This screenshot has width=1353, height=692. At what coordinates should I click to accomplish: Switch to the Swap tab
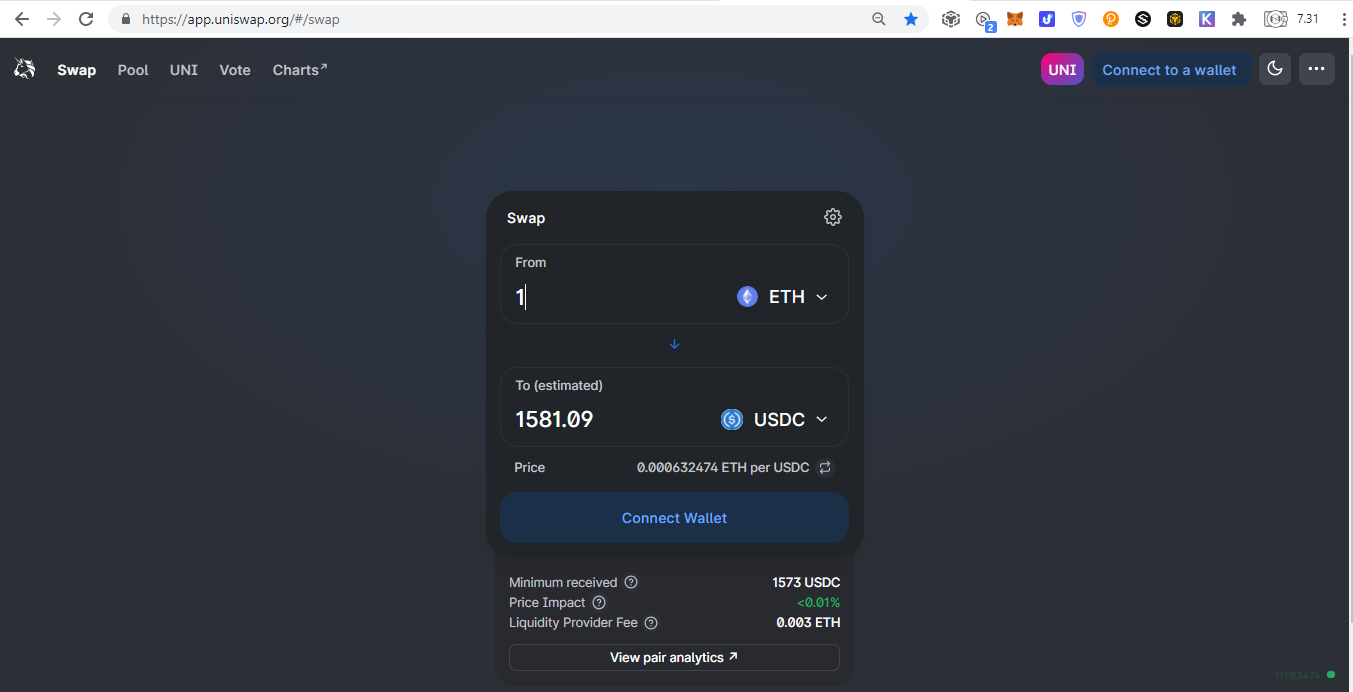[x=76, y=70]
